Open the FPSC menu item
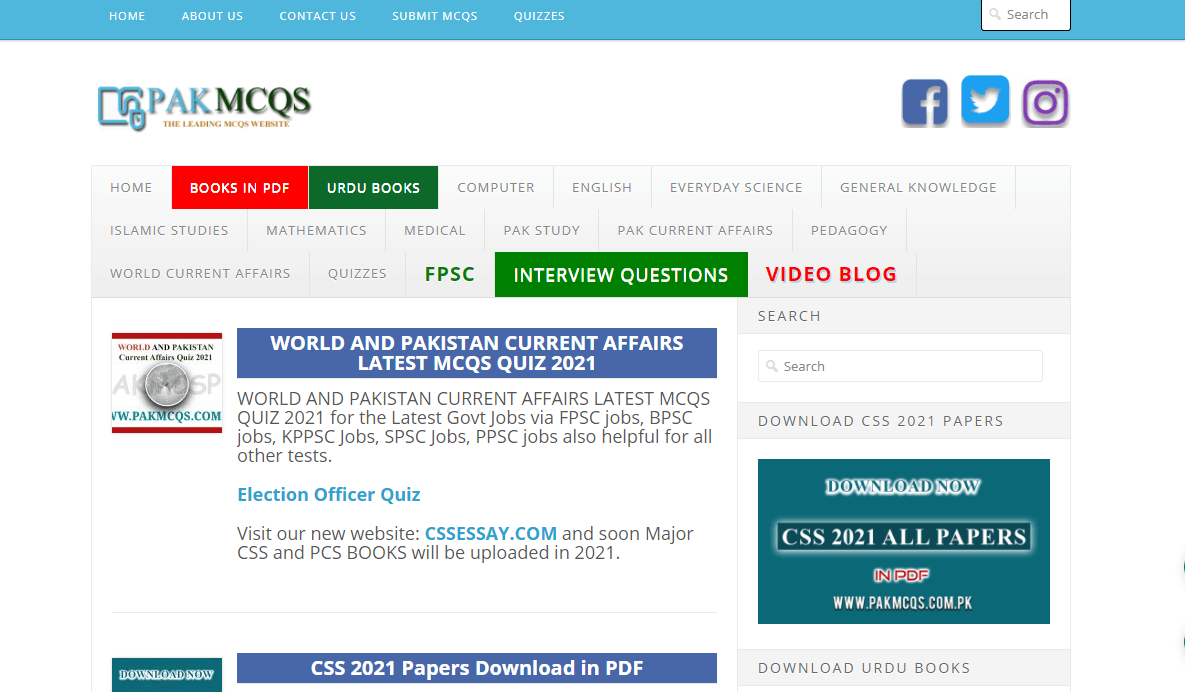This screenshot has height=692, width=1185. pyautogui.click(x=450, y=274)
